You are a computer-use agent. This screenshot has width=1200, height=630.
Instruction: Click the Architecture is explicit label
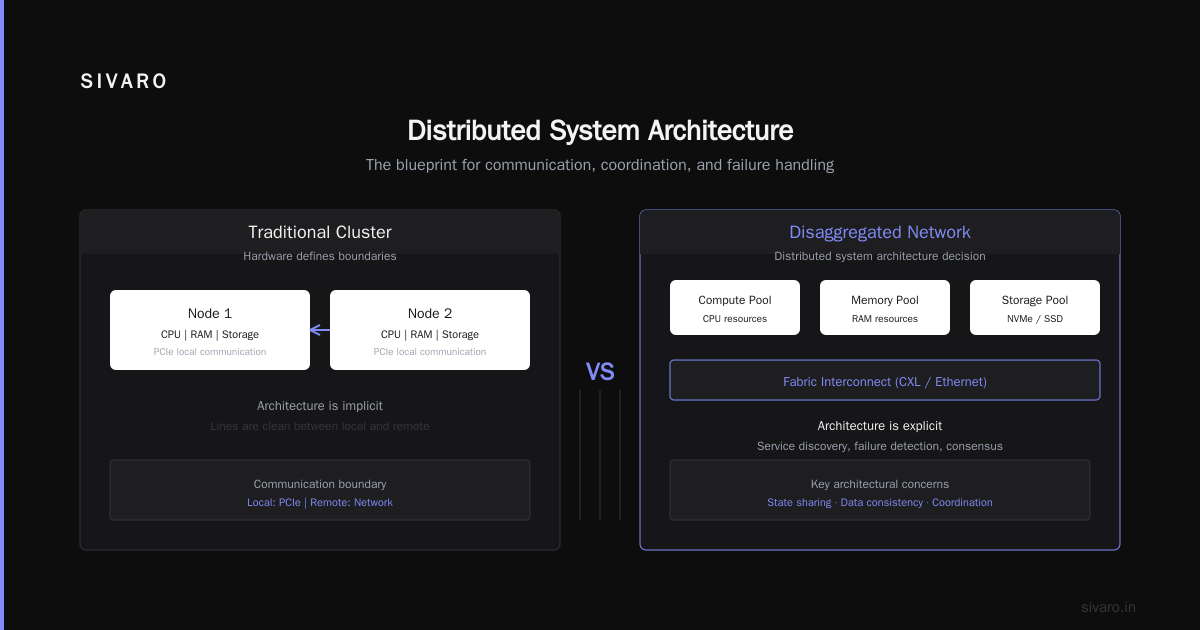pos(880,426)
